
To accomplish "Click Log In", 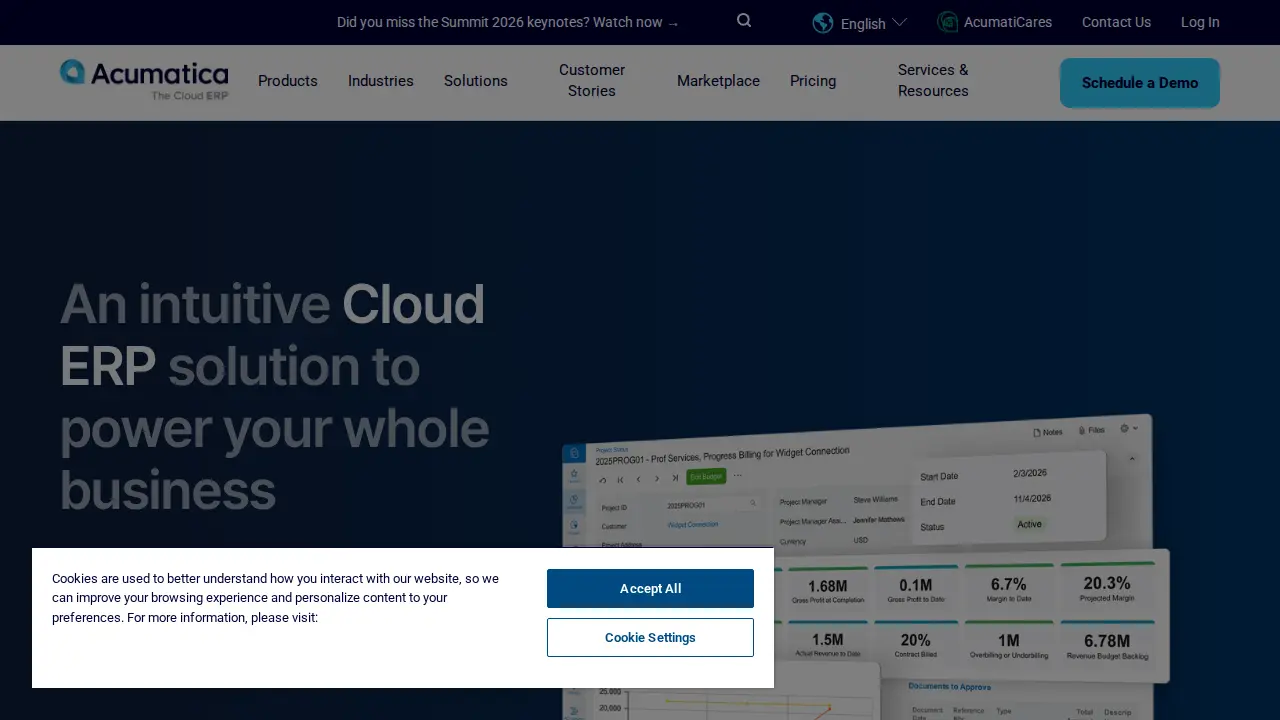I will pyautogui.click(x=1200, y=22).
